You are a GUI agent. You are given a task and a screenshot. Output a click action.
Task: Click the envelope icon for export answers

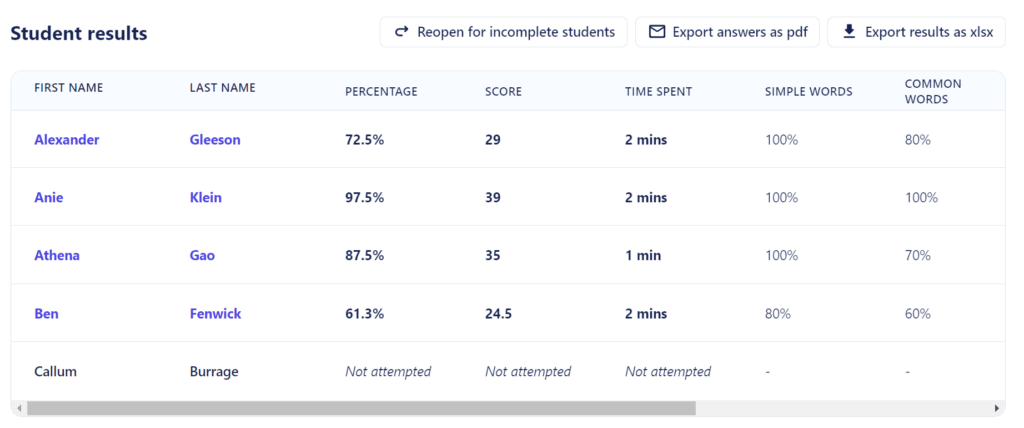656,32
